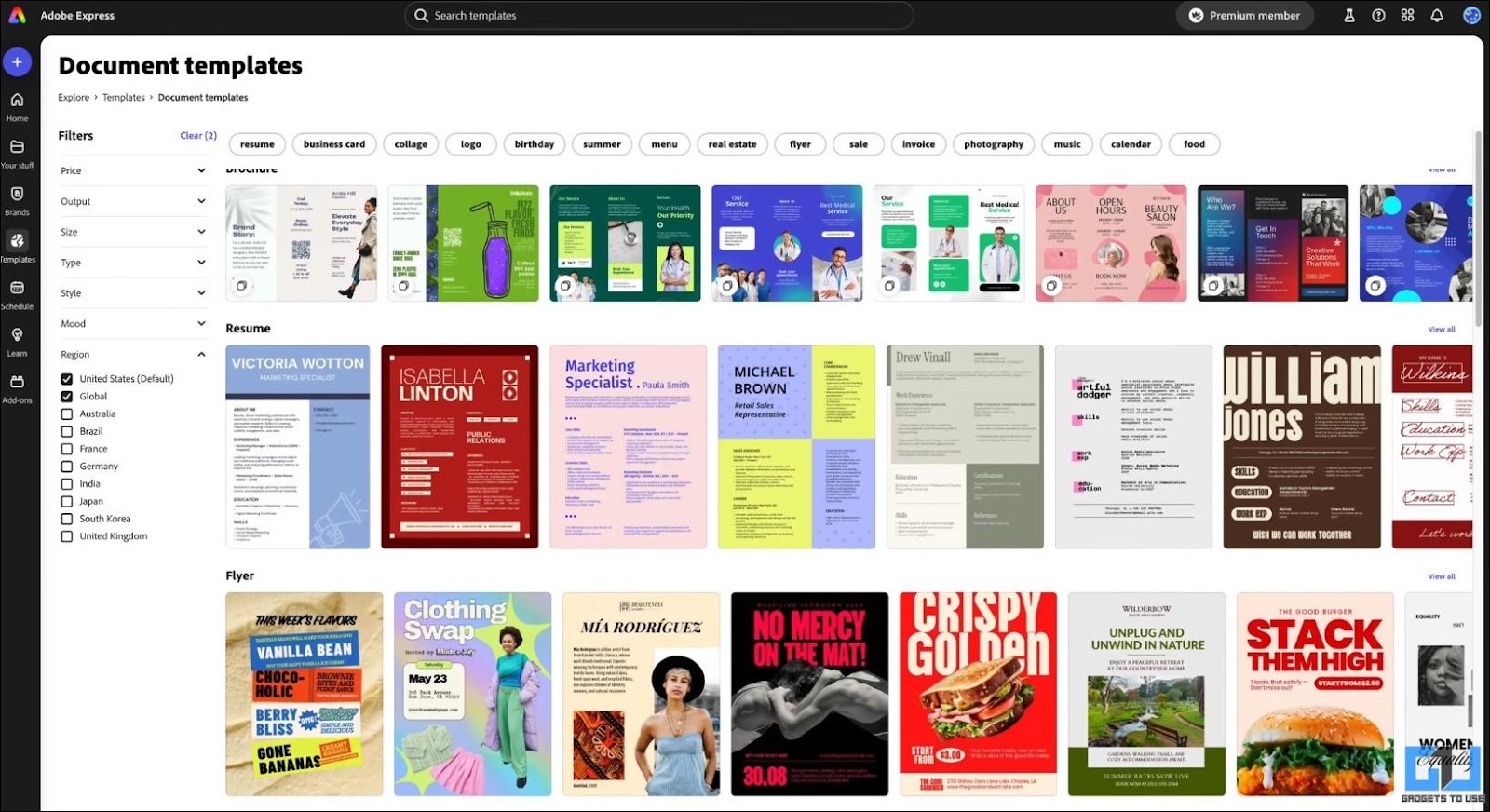Expand the Style filter section
The width and height of the screenshot is (1490, 812).
click(x=201, y=293)
